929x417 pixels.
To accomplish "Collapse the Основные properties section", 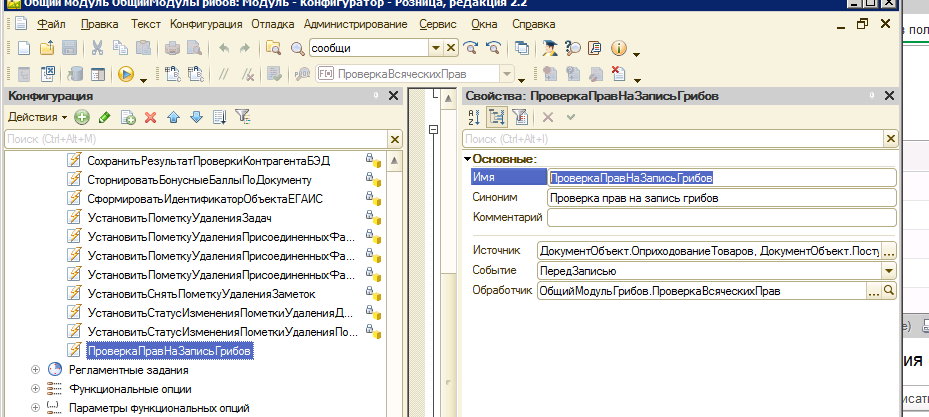I will click(467, 159).
